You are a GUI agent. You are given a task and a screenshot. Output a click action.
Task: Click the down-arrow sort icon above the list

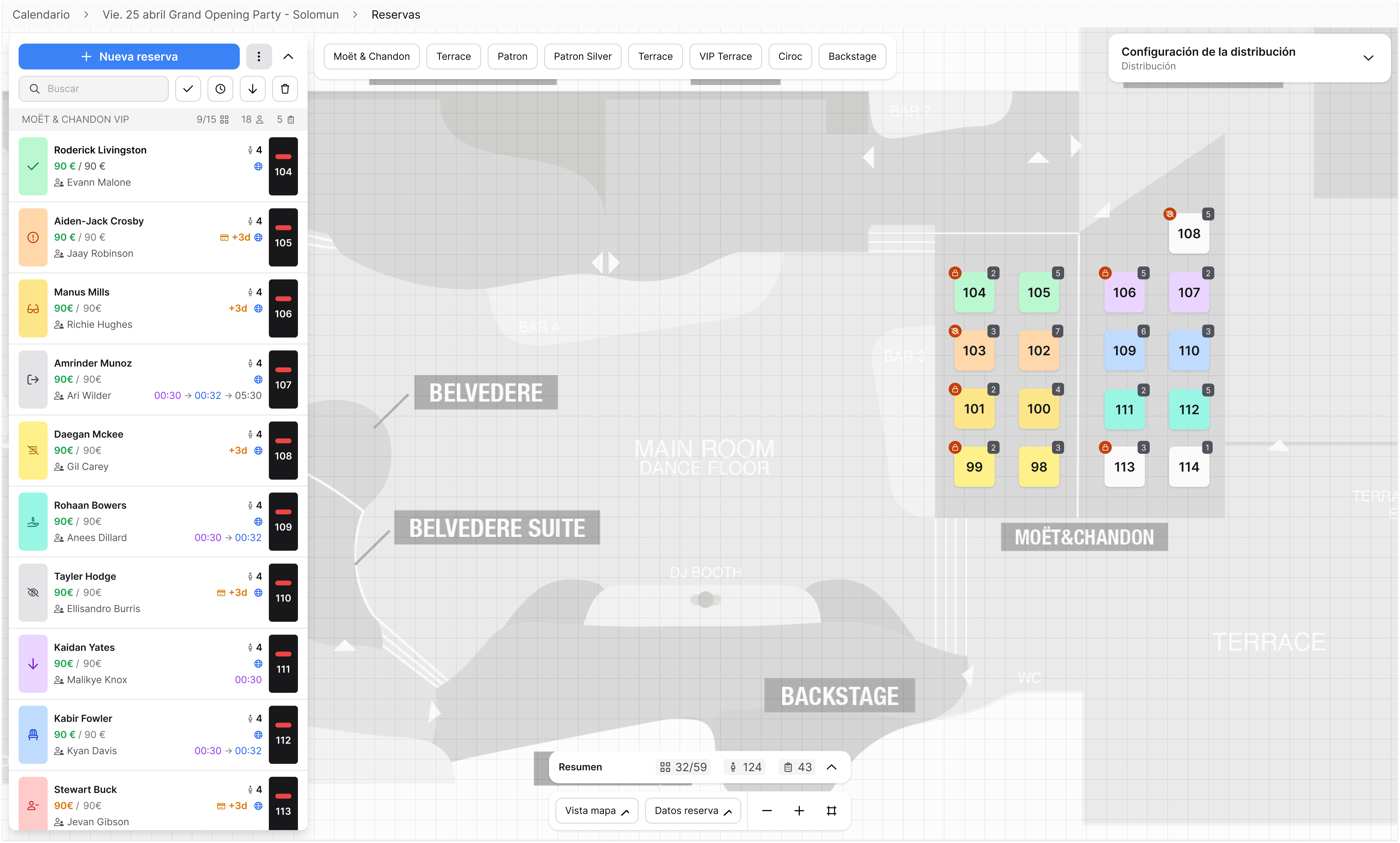click(252, 89)
